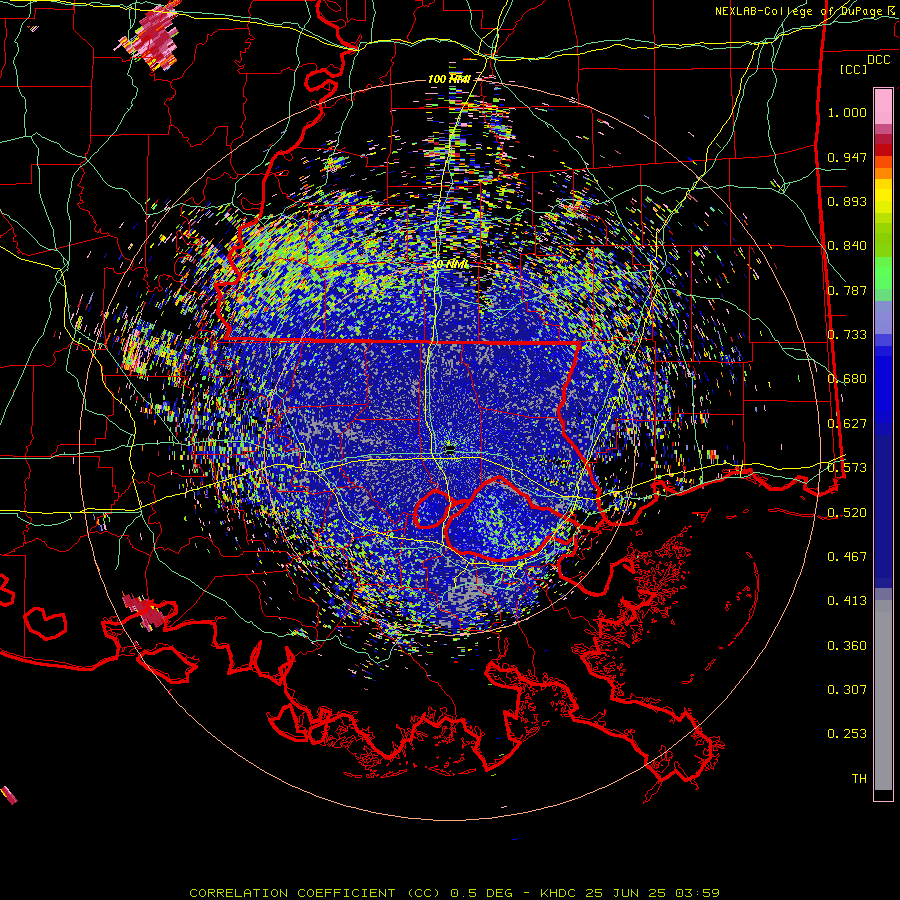Click the [CC] legend heading

[x=853, y=69]
